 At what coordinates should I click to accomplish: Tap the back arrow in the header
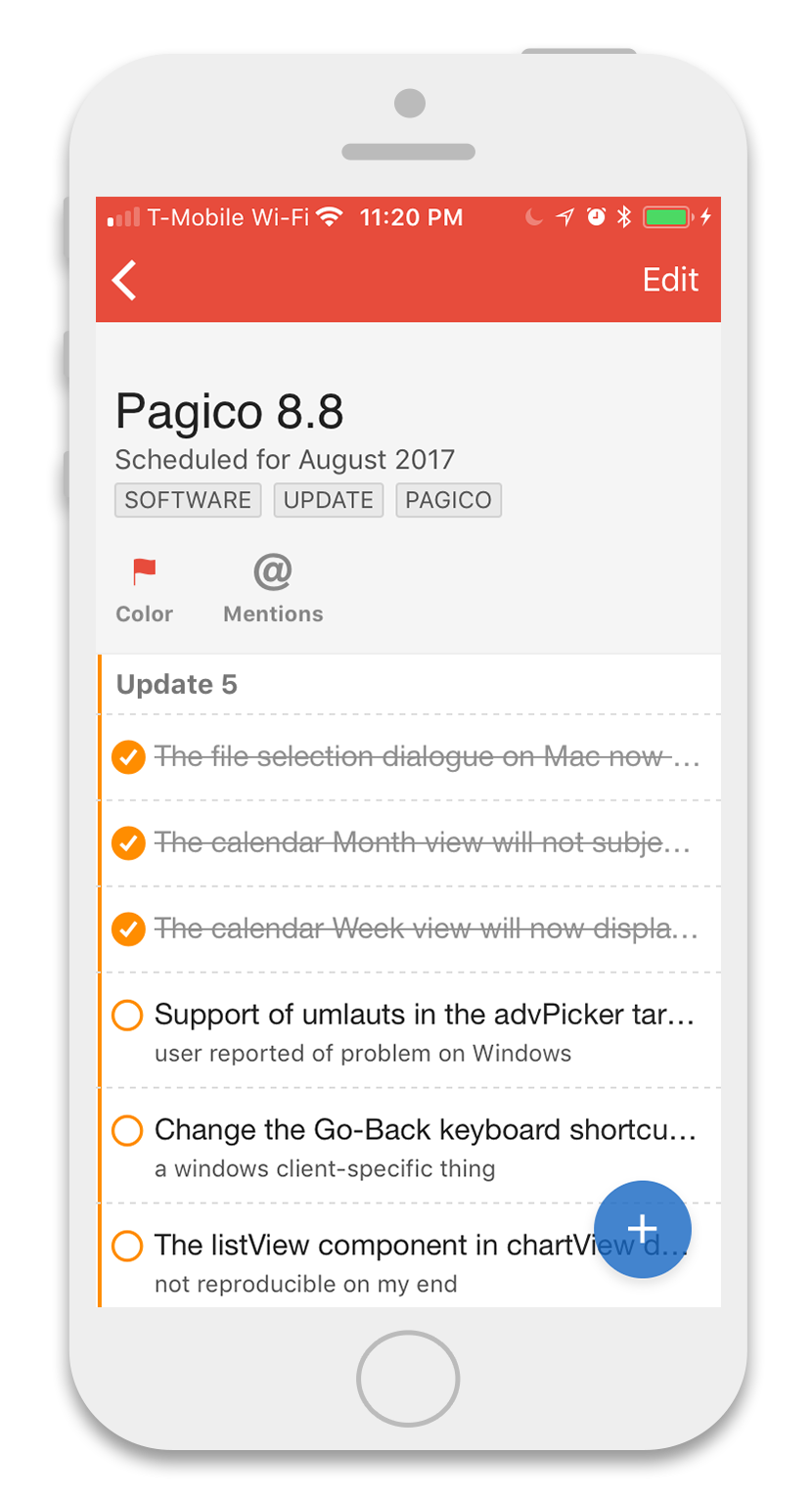pos(124,280)
